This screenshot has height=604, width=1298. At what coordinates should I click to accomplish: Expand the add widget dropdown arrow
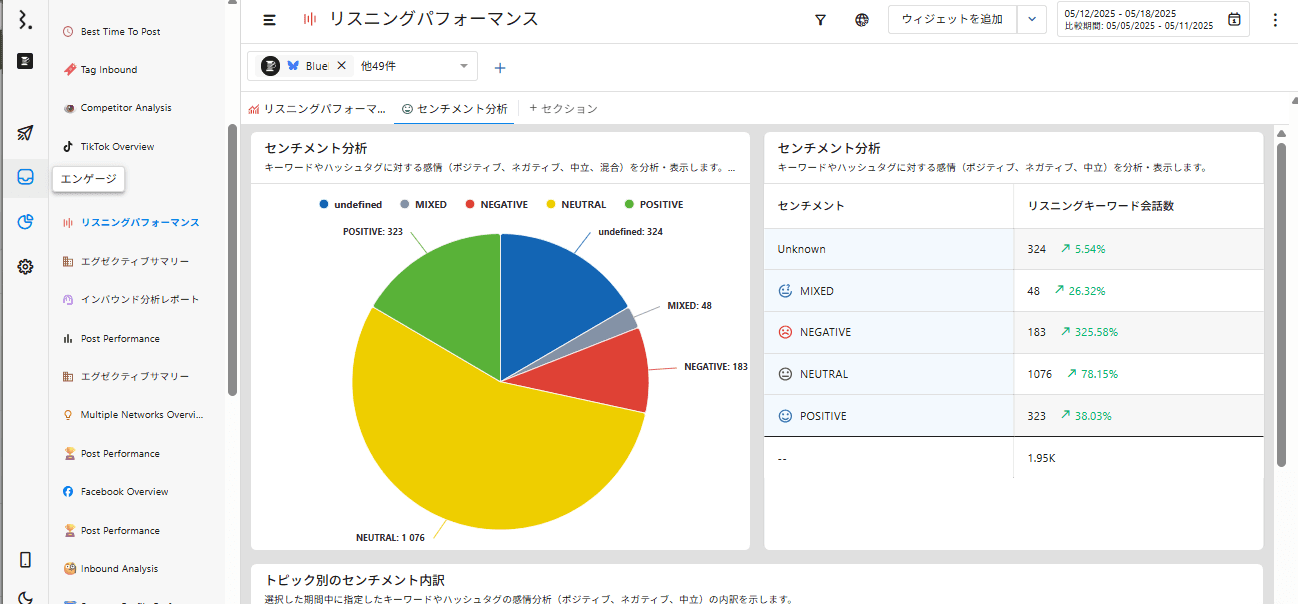(1032, 20)
